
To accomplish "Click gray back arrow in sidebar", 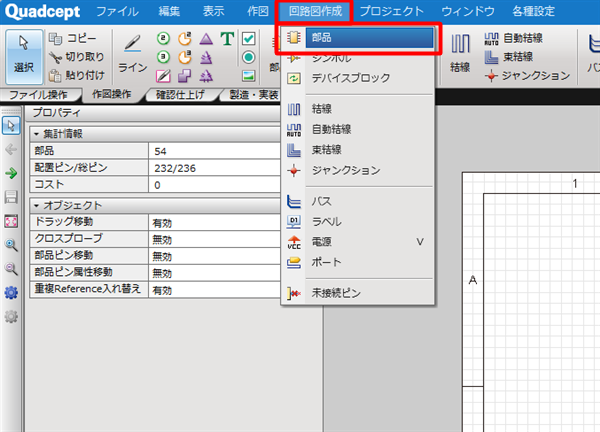I will click(11, 149).
